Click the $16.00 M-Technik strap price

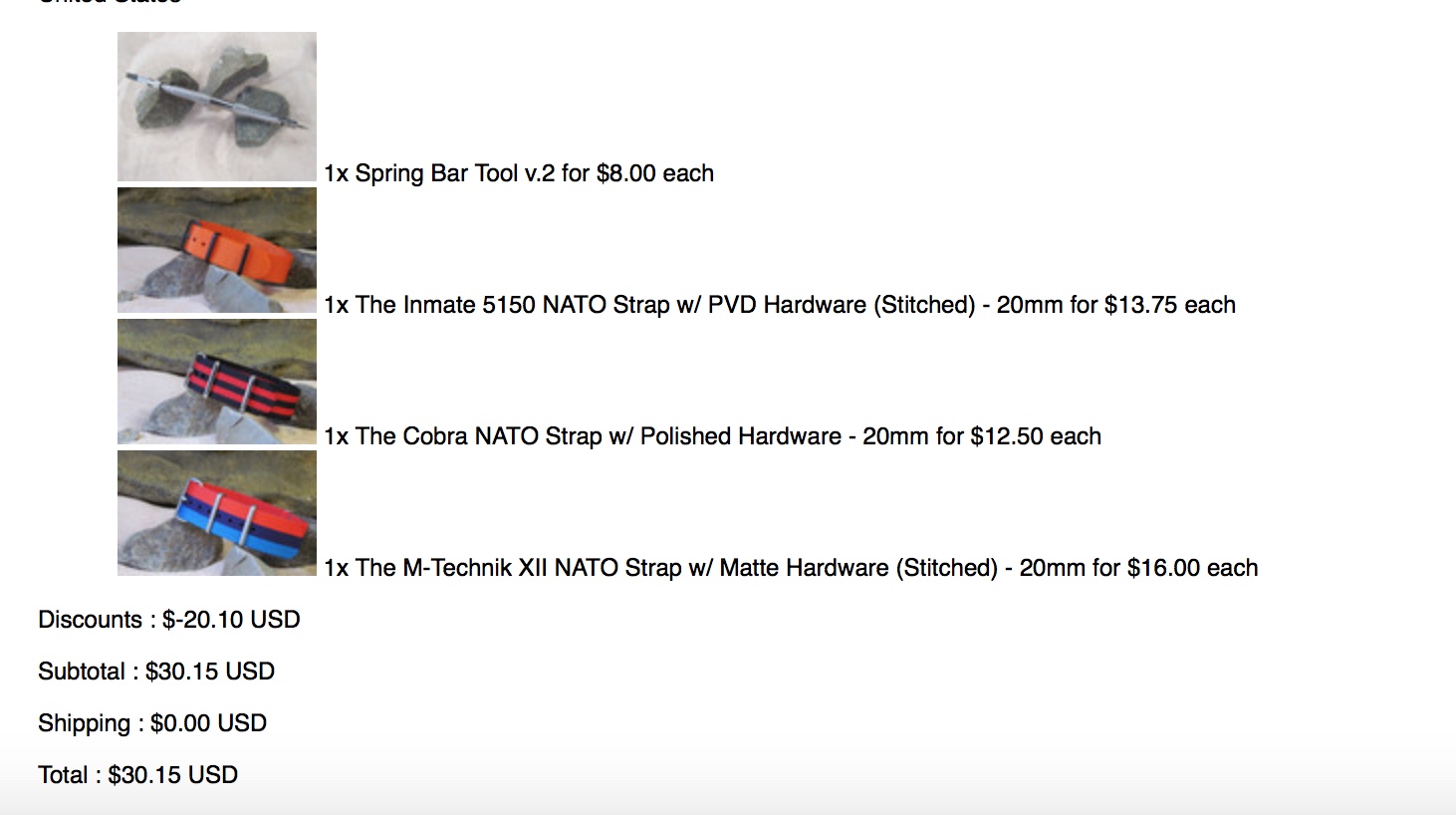pyautogui.click(x=1163, y=568)
